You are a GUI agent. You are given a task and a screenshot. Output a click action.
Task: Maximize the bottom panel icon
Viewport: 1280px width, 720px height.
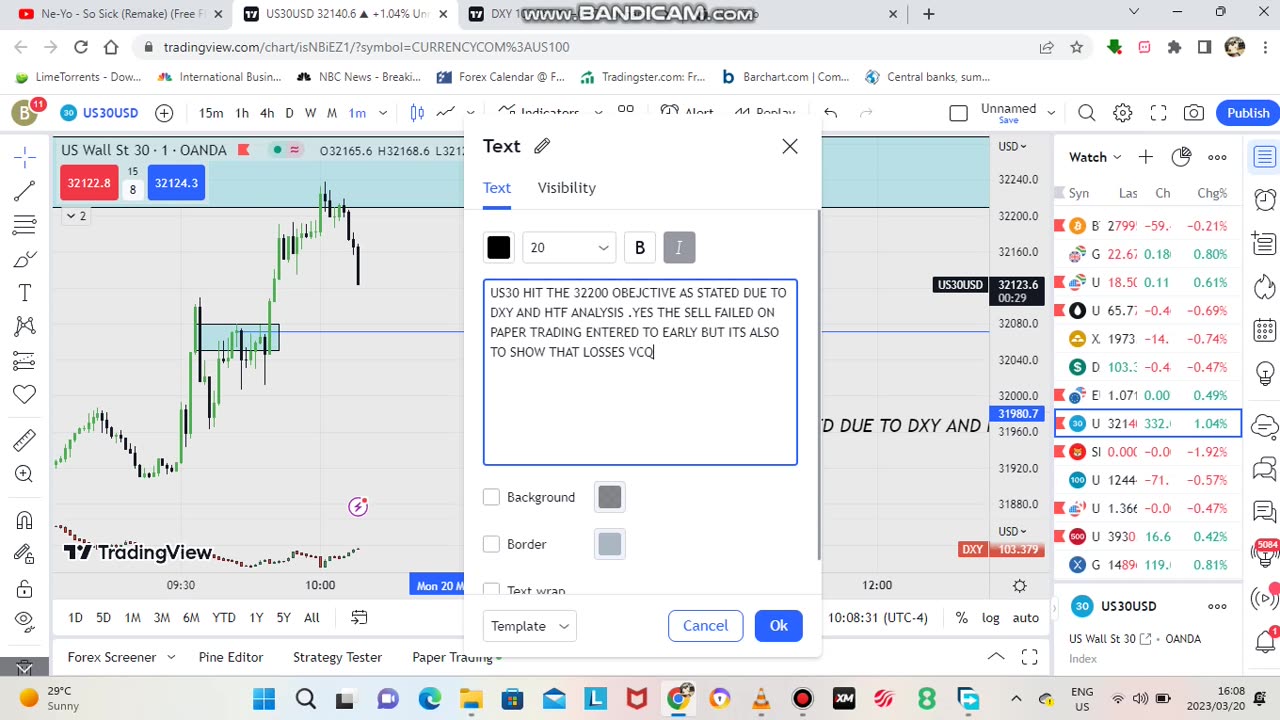[1029, 657]
